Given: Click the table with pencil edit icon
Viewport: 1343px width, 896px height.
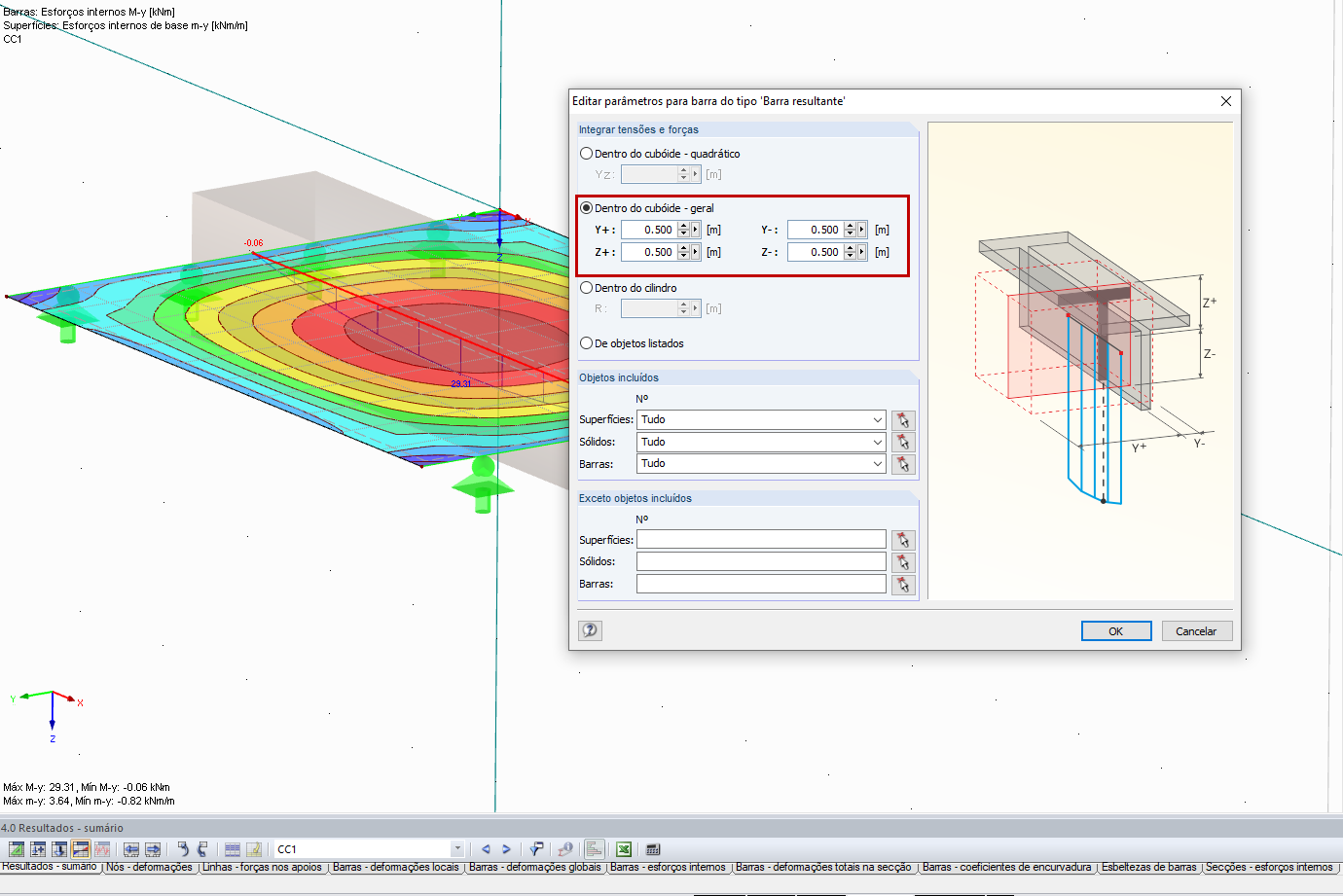Looking at the screenshot, I should [x=254, y=849].
